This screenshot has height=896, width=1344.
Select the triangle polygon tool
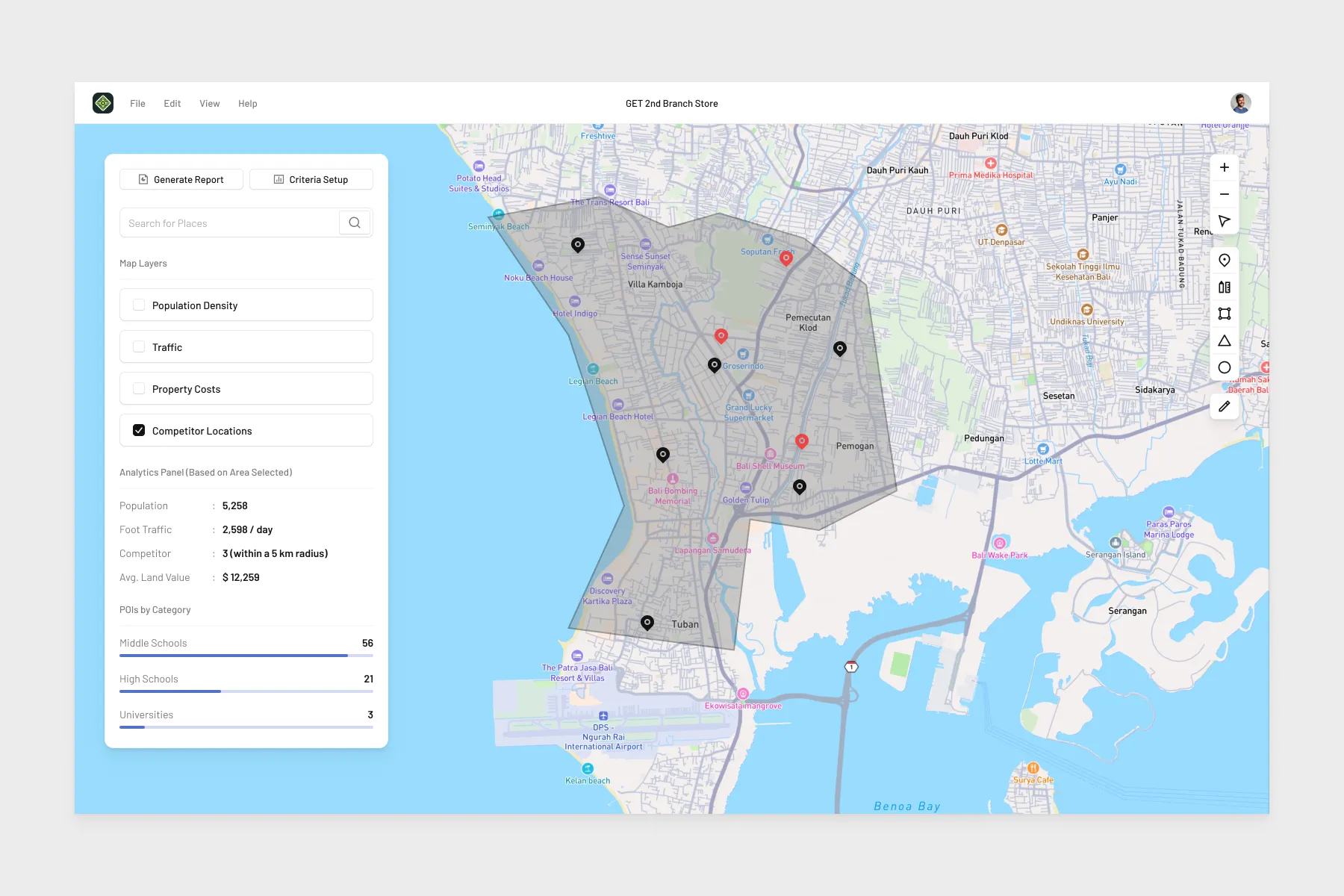(1225, 340)
